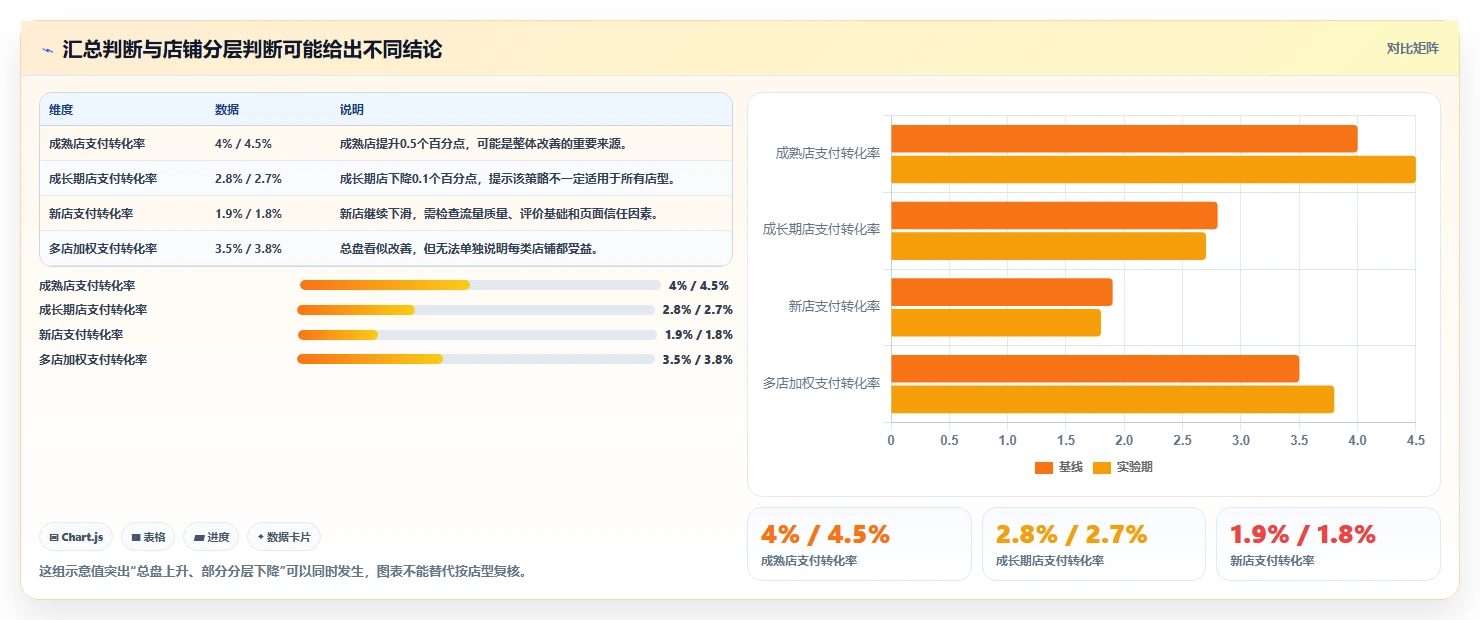Click table cell 新店支付转化率

click(91, 214)
